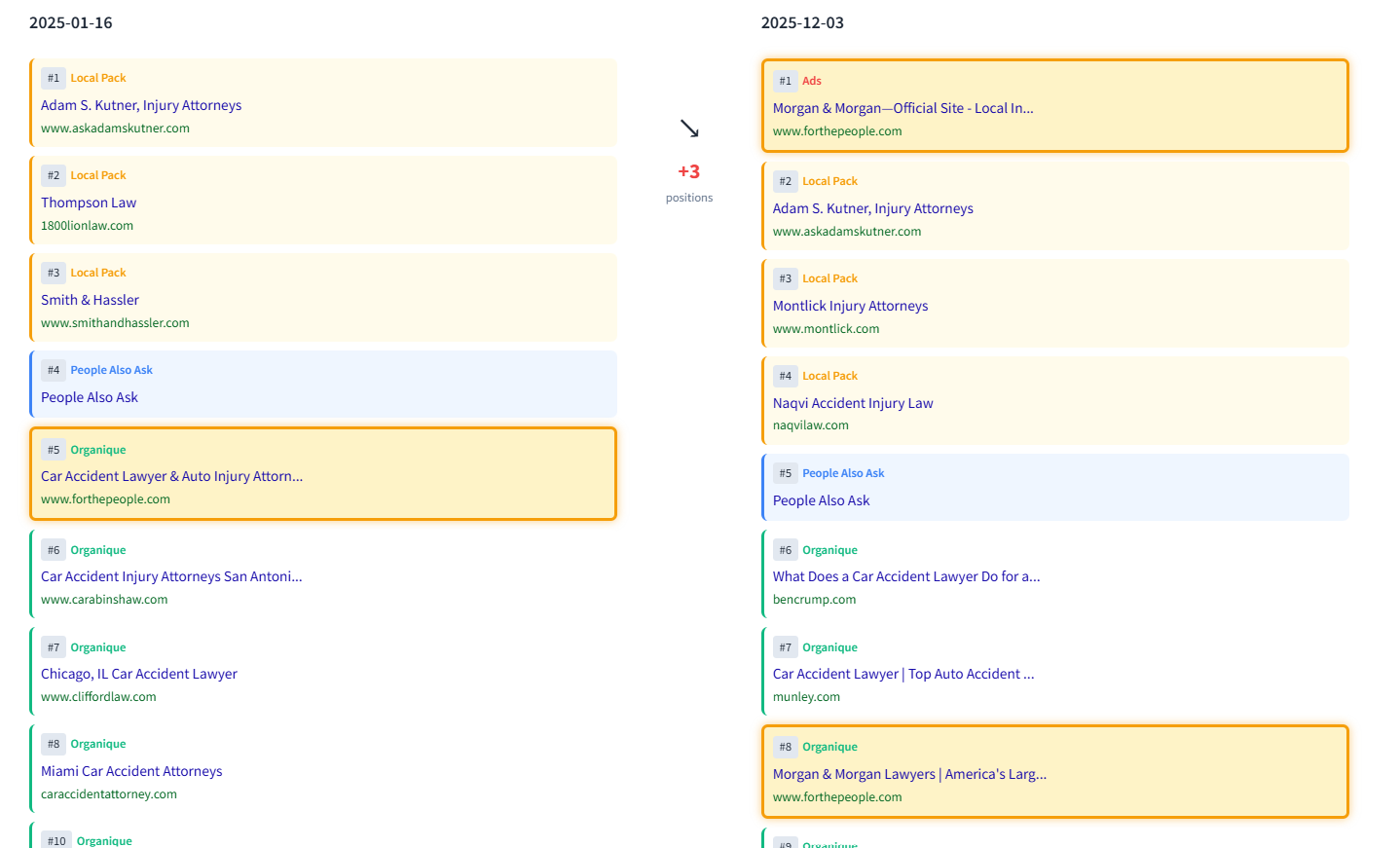
Task: Open the www.forthepeople.com link in the highlighted organic result
Action: tap(106, 498)
